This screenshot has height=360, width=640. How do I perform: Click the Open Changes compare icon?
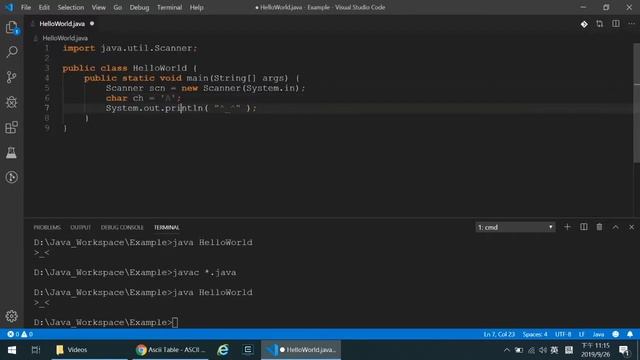point(600,24)
